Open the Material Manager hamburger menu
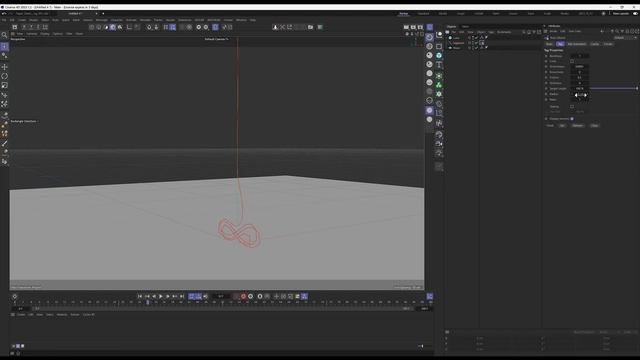 13,315
